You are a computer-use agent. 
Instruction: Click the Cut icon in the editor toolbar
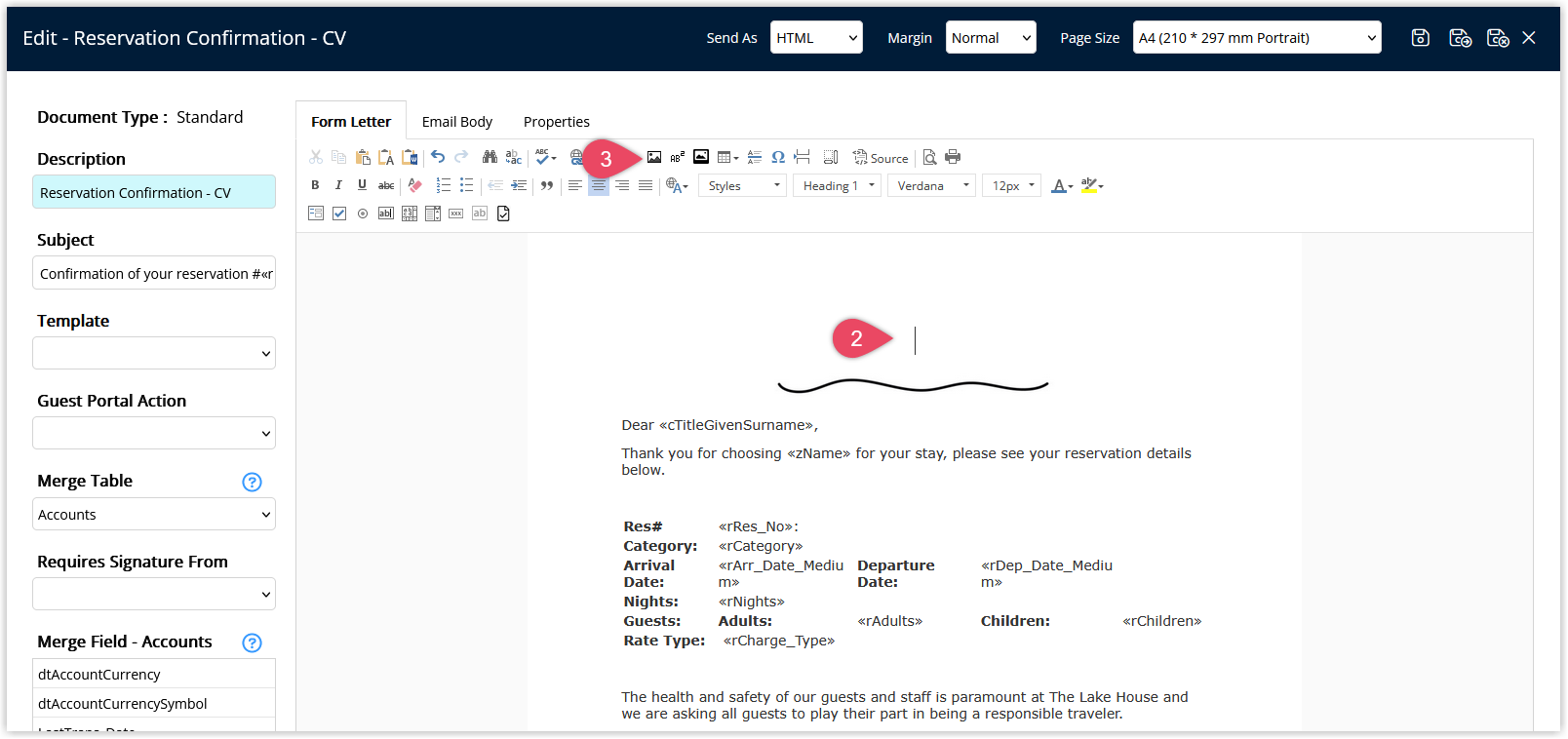(316, 157)
